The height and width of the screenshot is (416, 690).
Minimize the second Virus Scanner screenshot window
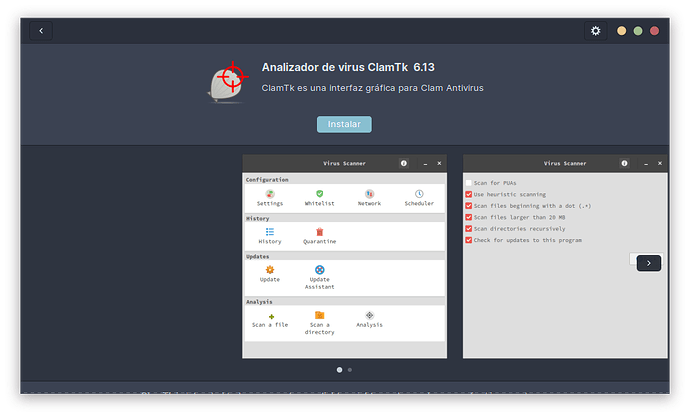[646, 163]
